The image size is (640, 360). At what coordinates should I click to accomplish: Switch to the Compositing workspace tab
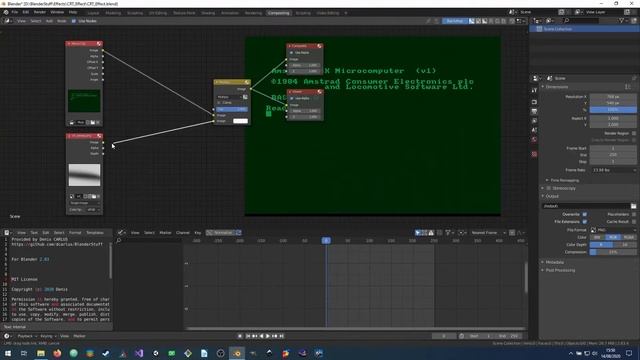click(279, 13)
